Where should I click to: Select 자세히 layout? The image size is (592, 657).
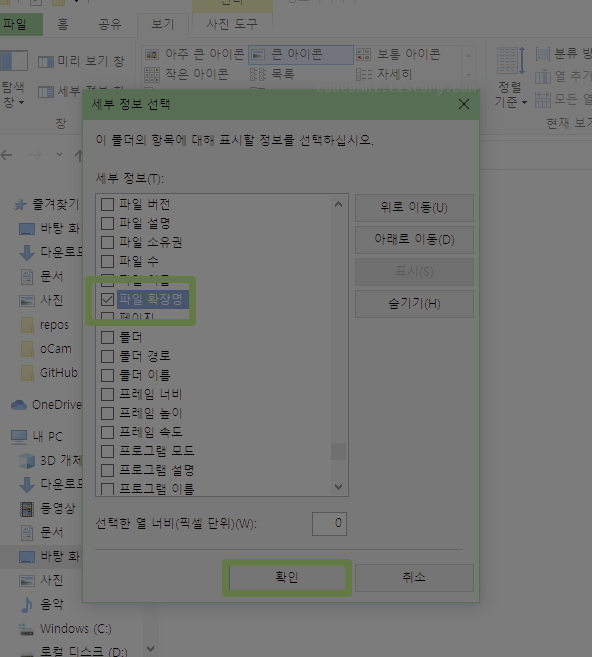click(x=385, y=74)
